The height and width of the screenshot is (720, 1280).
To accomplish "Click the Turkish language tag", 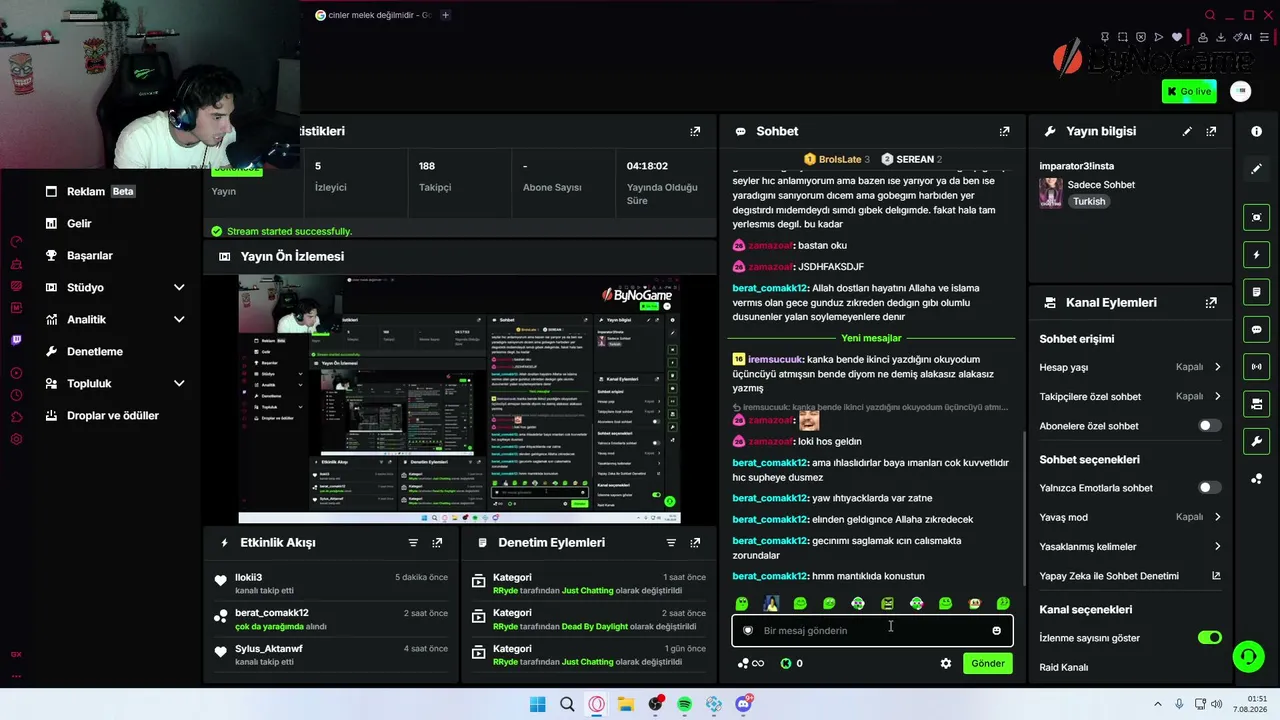I will (x=1089, y=201).
